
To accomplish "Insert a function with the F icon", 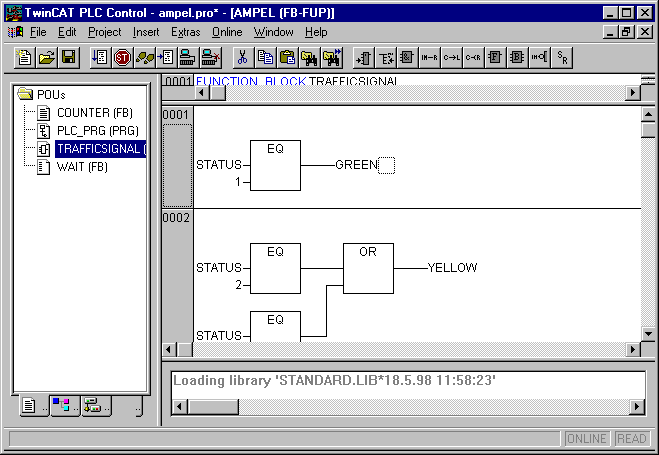I will coord(496,58).
